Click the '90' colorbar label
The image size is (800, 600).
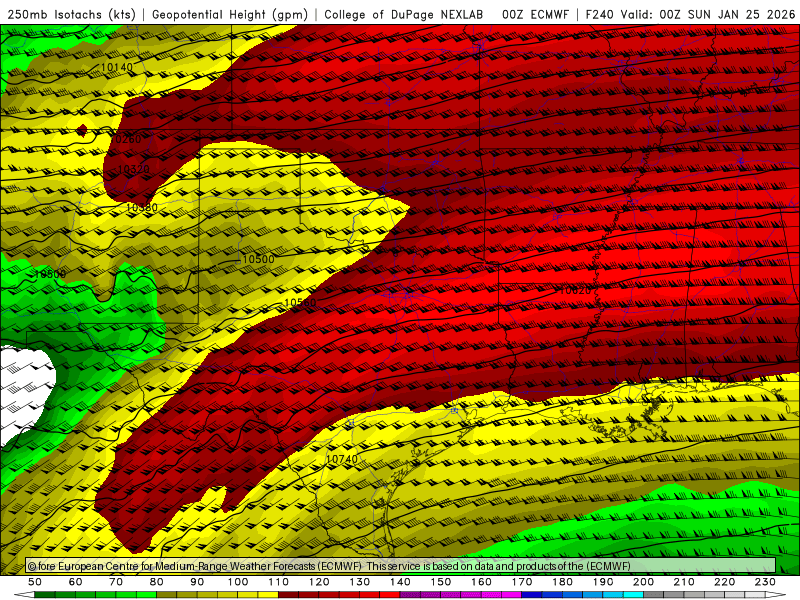(x=197, y=582)
